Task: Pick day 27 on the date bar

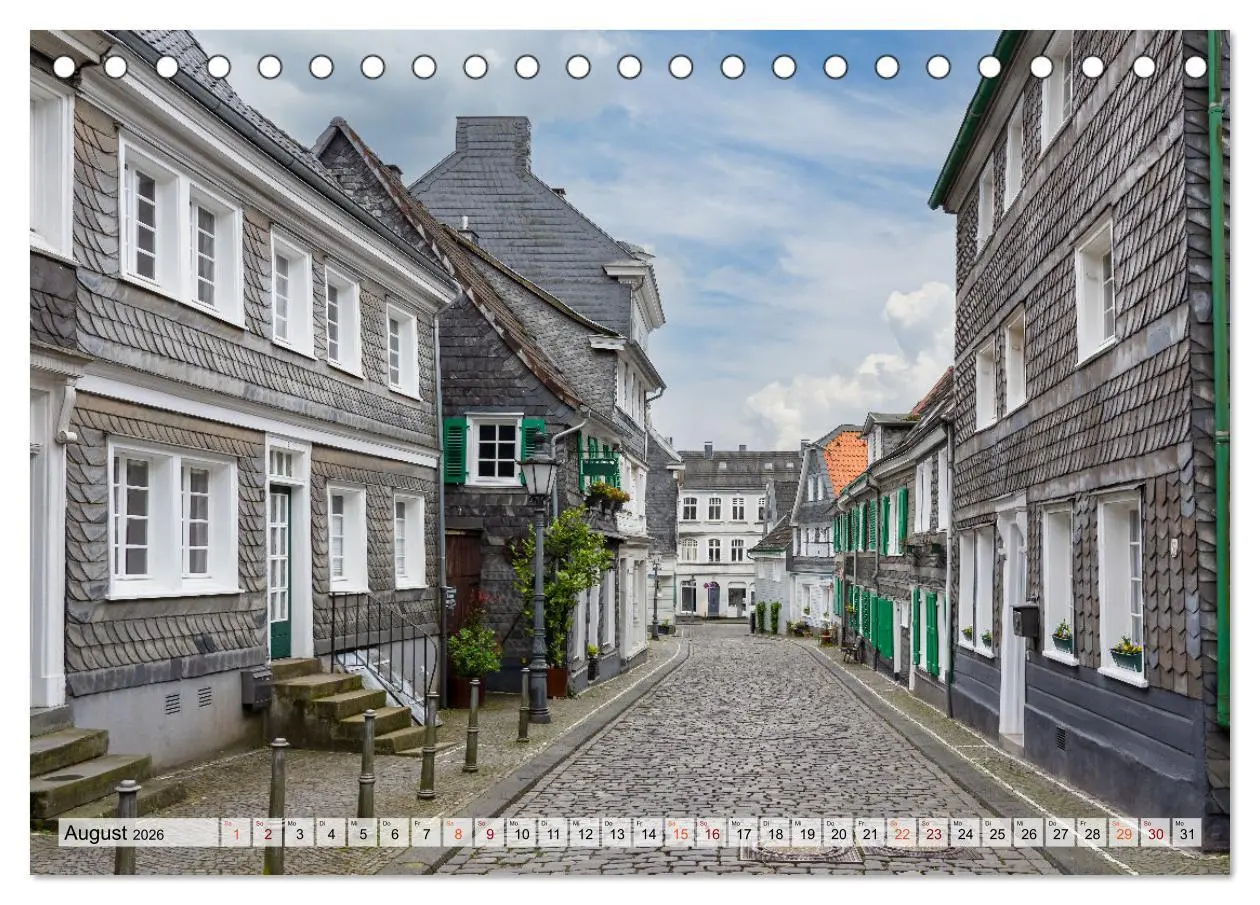Action: [1061, 833]
